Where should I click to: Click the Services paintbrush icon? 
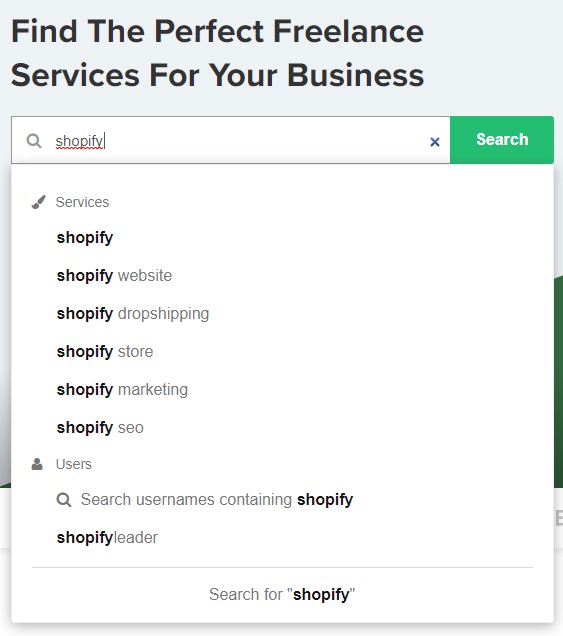39,202
